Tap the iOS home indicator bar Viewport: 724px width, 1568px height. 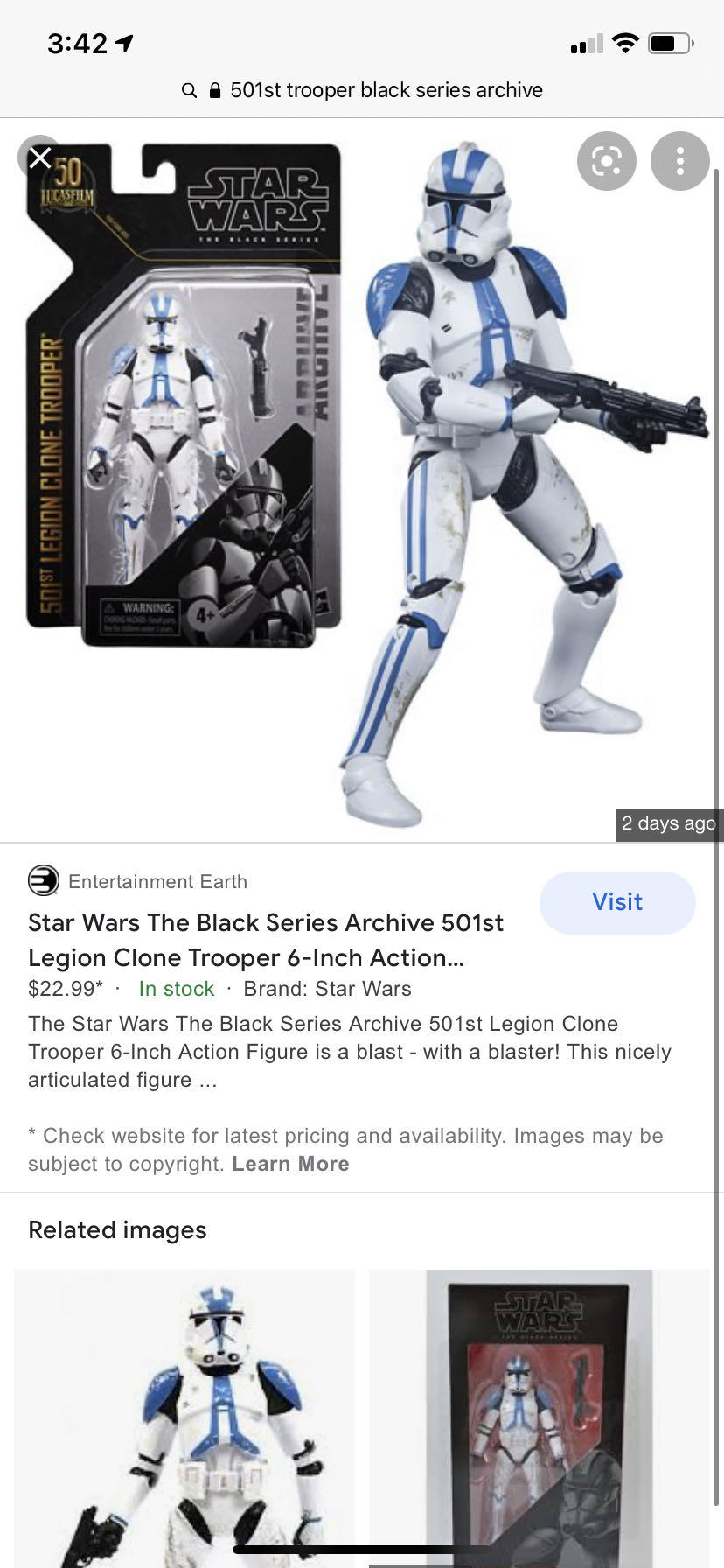click(x=362, y=1549)
